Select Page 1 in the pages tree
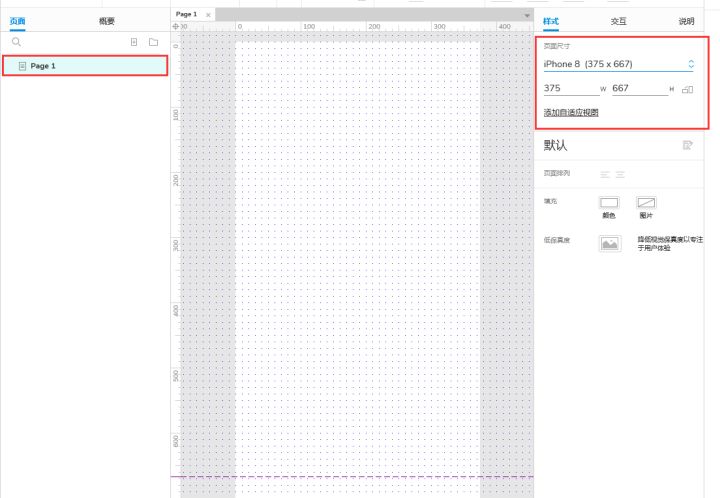 (43, 66)
